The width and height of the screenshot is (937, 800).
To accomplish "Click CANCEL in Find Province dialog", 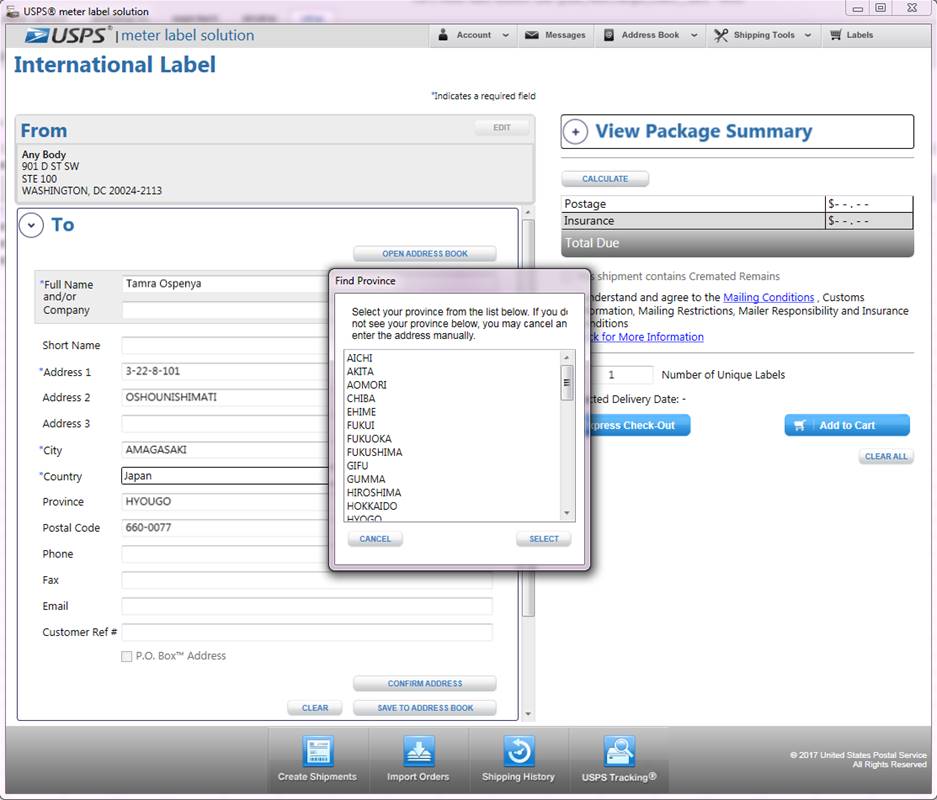I will [x=375, y=539].
